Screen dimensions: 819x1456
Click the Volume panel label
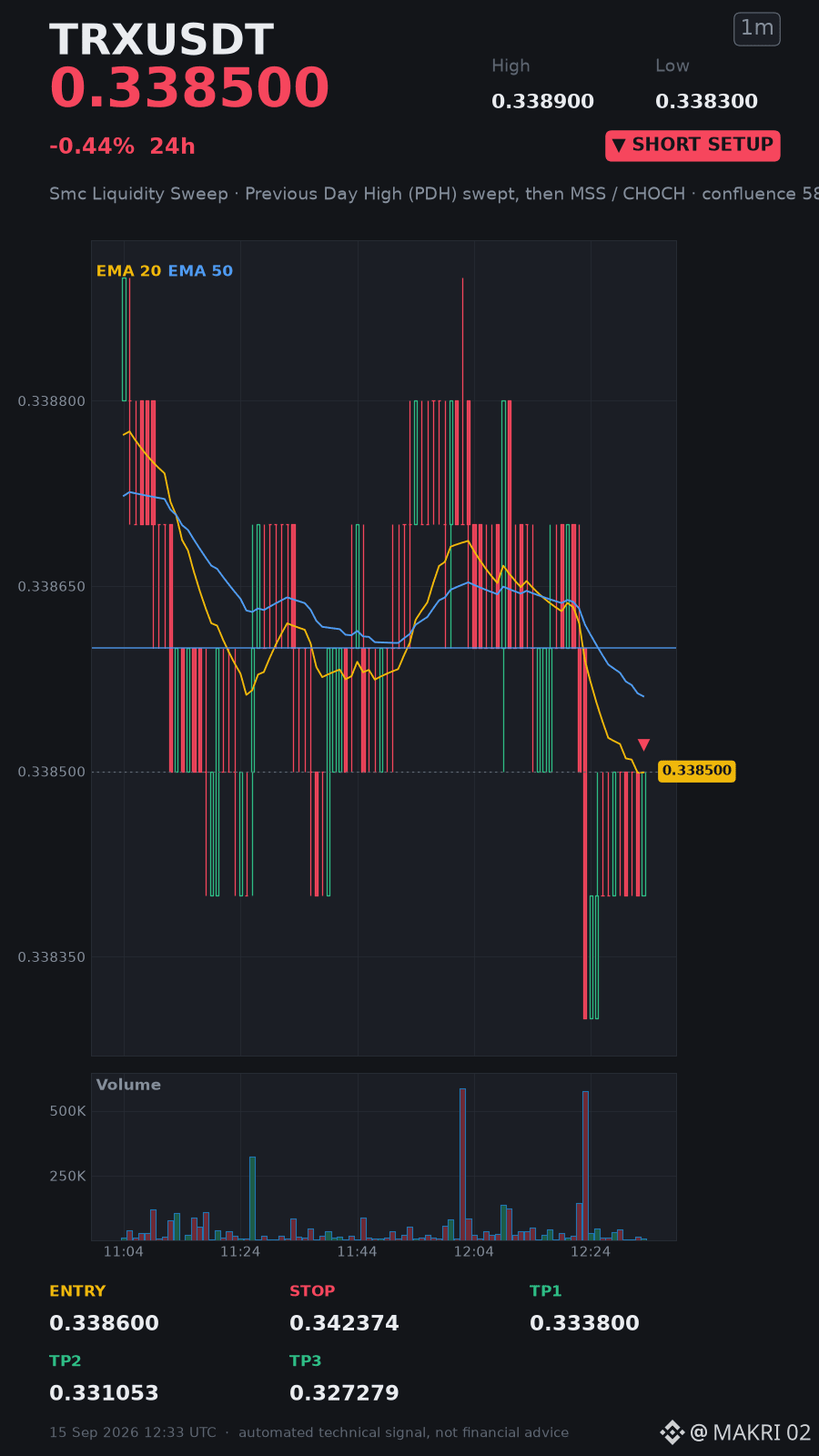point(128,1085)
